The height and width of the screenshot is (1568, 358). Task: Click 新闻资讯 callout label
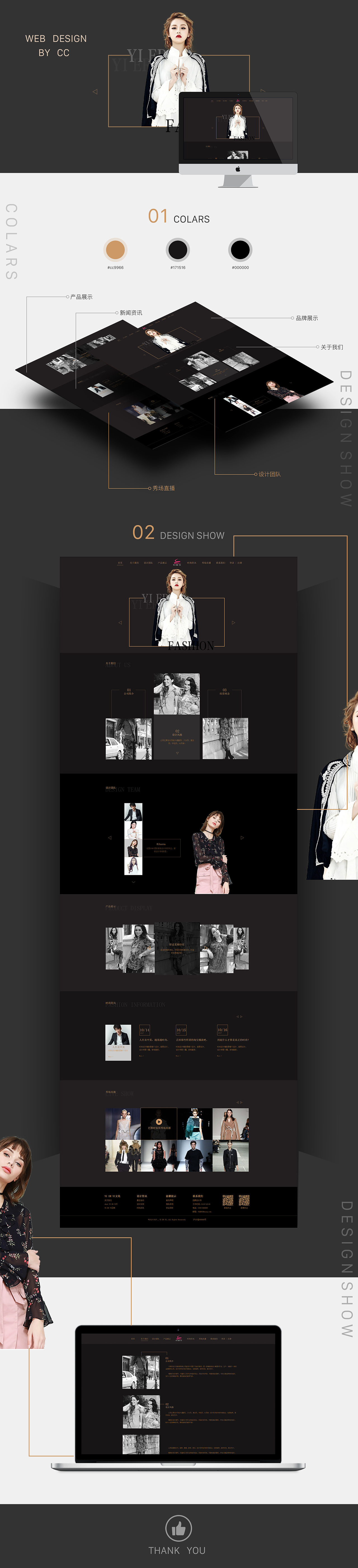(131, 313)
